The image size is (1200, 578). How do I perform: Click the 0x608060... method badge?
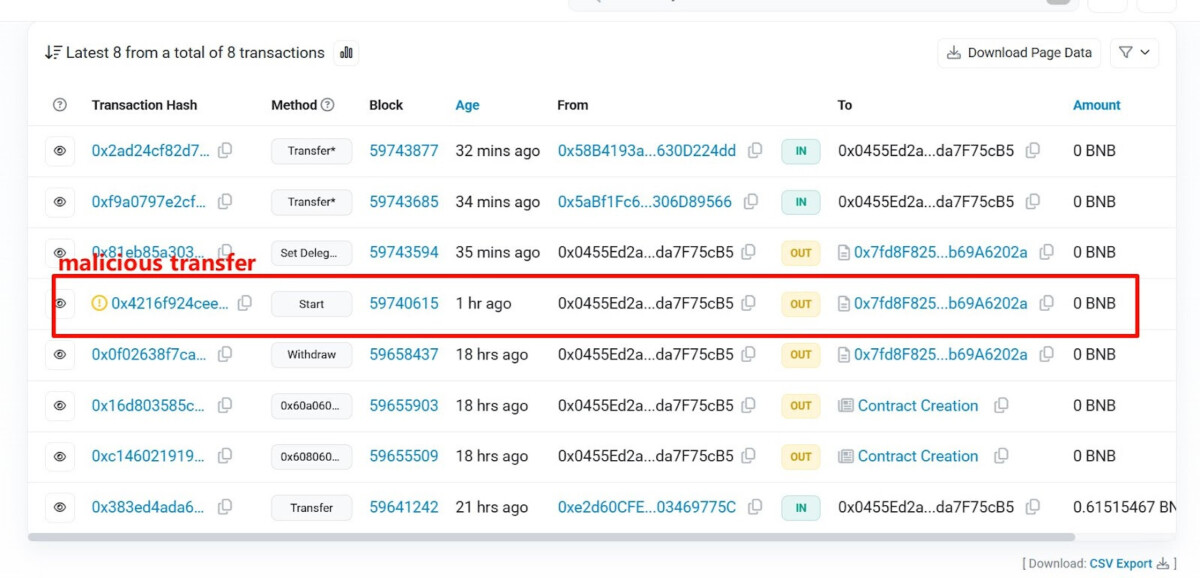312,457
